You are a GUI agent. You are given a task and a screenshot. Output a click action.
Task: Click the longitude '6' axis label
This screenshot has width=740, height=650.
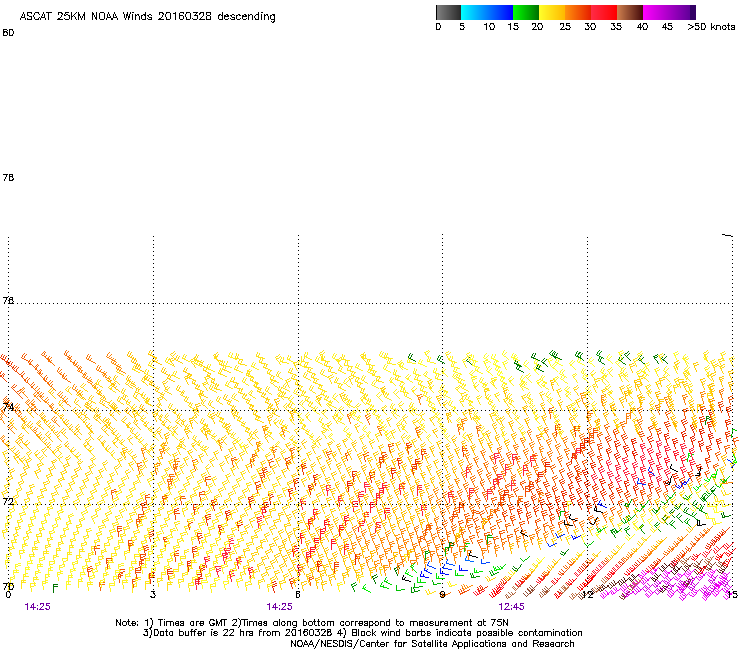point(298,595)
